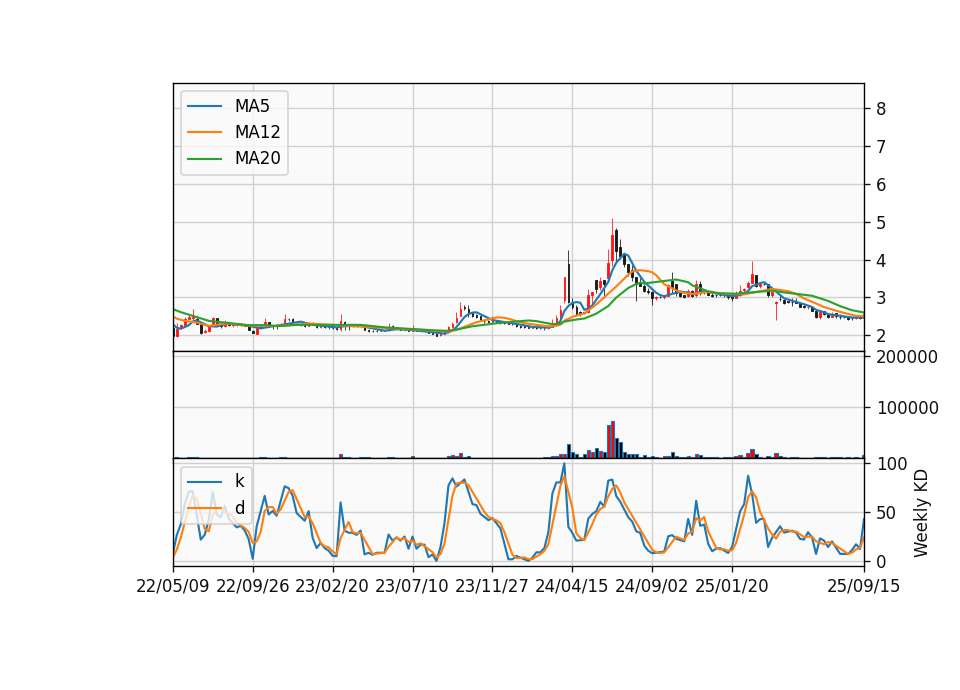Viewport: 960px width, 690px height.
Task: Click the 25/01/20 date tick label
Action: pyautogui.click(x=732, y=586)
